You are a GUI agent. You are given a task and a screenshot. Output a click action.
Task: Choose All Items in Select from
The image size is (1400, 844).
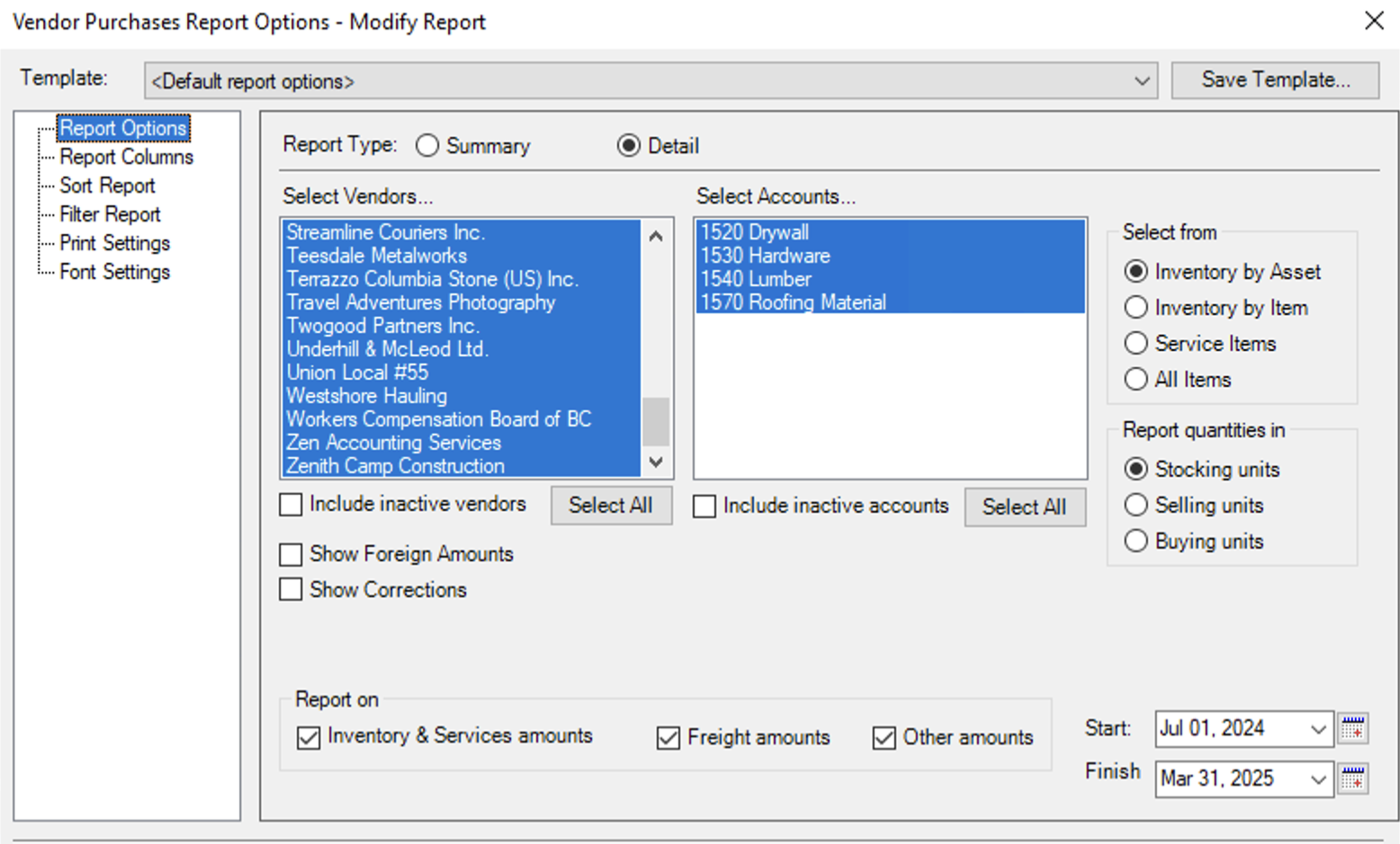click(x=1135, y=379)
